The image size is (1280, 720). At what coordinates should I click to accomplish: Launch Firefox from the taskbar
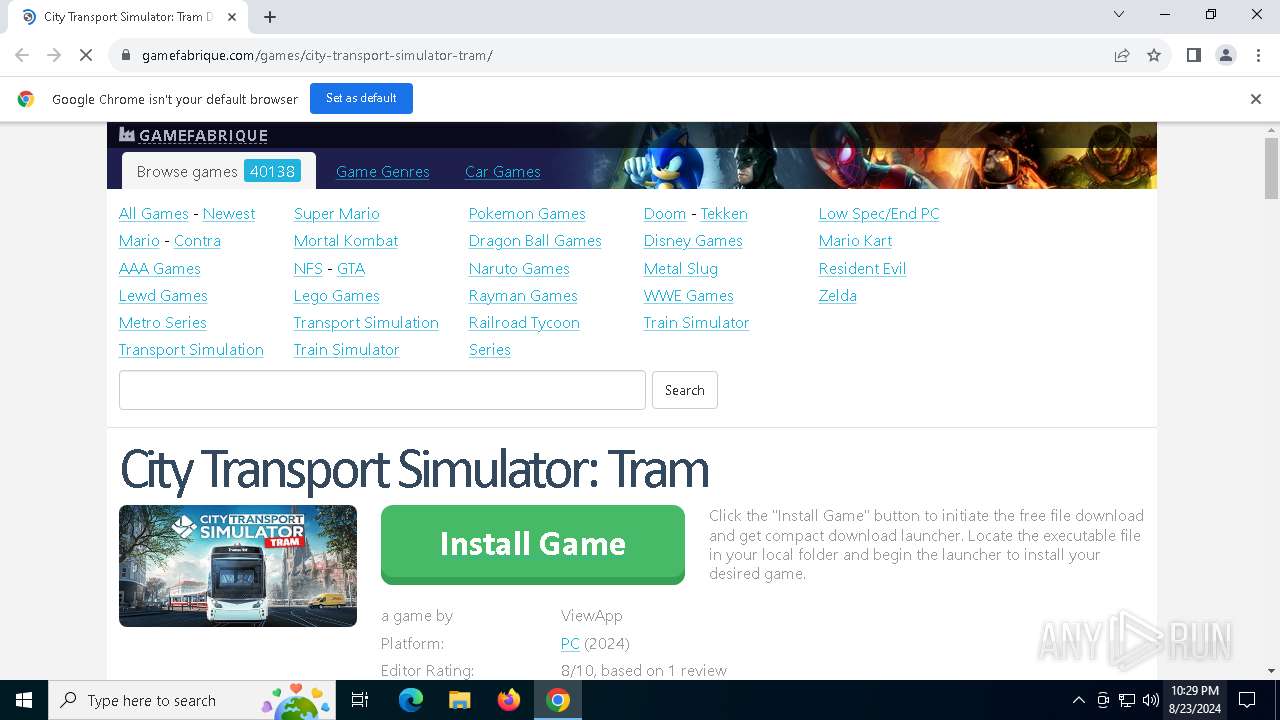point(509,700)
